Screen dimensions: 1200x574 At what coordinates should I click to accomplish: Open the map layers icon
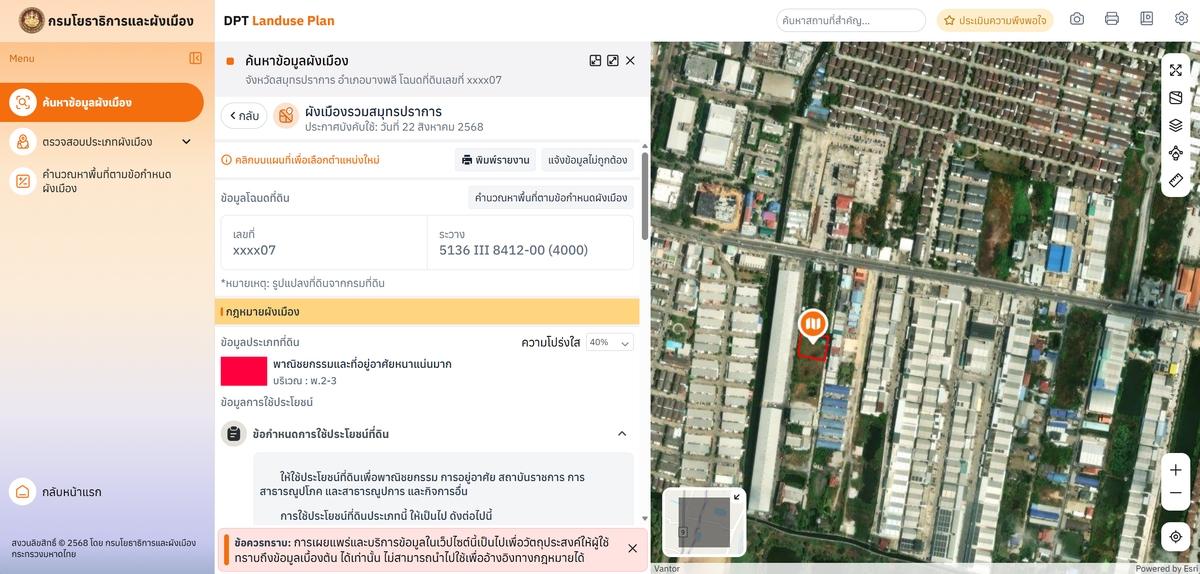(1176, 126)
